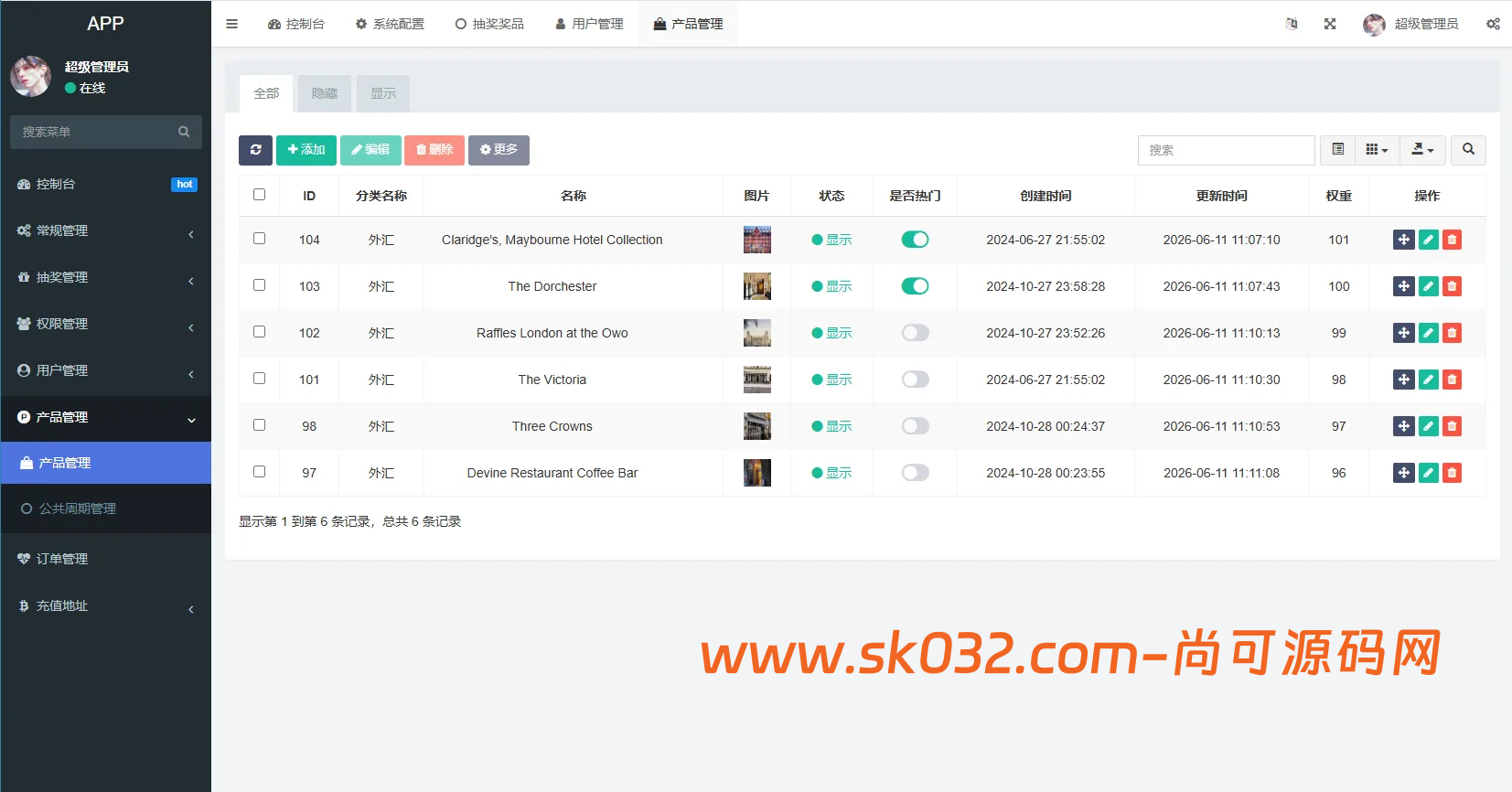Check the checkbox for row ID 101
Screen dimensions: 1512x792
tap(260, 379)
